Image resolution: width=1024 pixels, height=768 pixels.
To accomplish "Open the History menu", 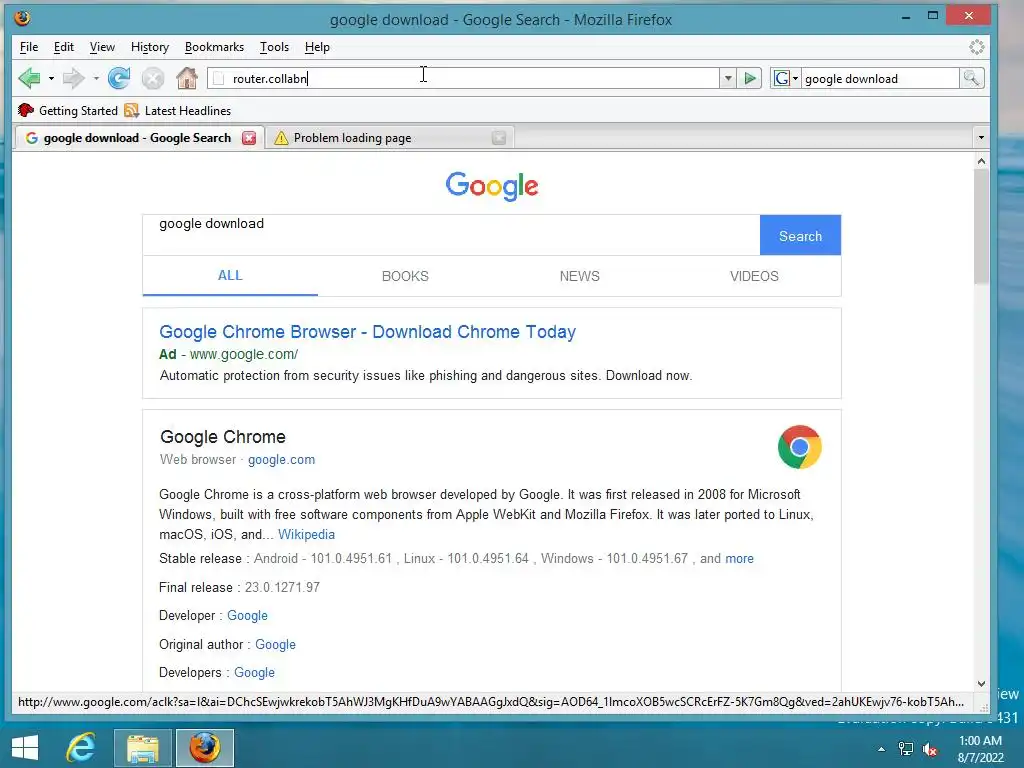I will 150,47.
